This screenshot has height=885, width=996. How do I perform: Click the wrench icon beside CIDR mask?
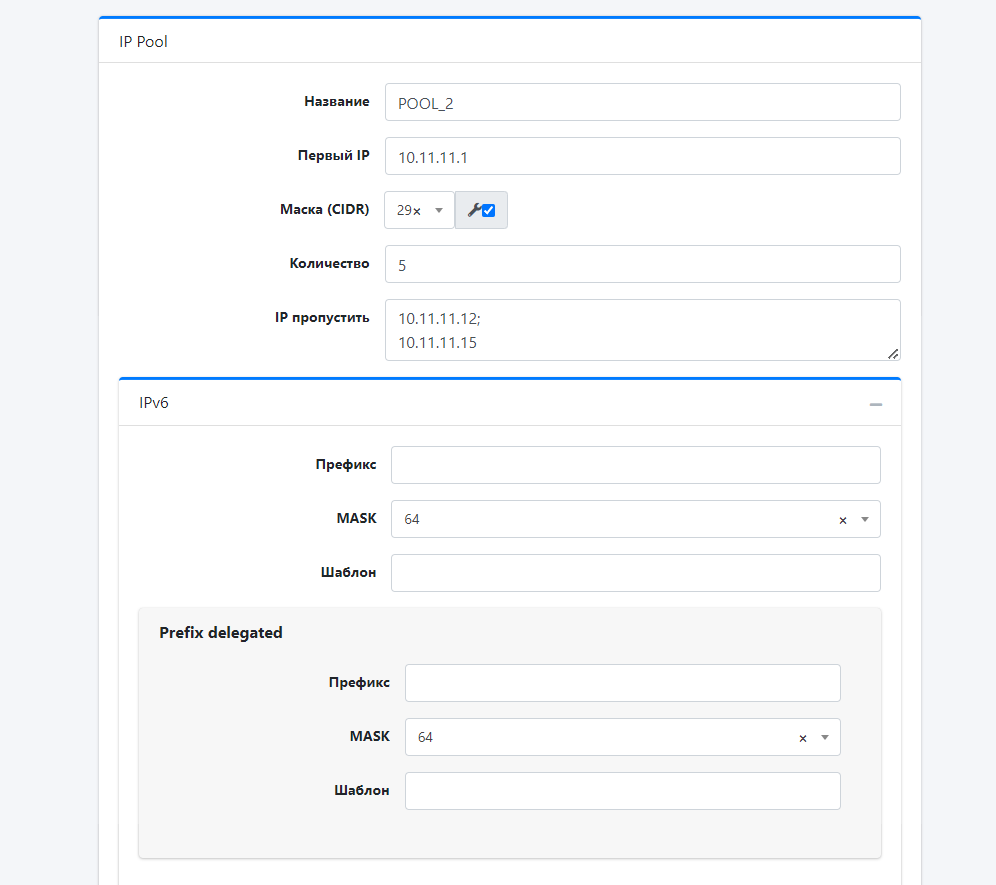474,210
